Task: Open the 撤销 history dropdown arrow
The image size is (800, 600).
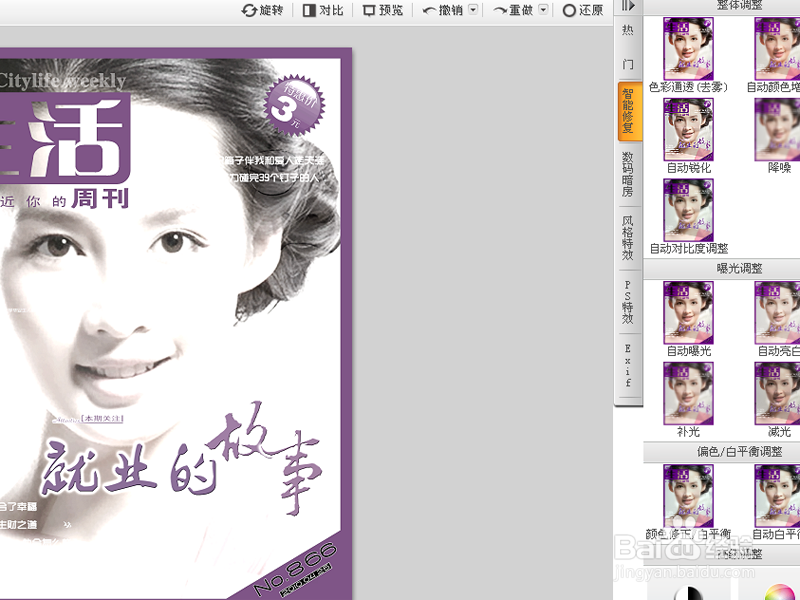Action: [473, 10]
